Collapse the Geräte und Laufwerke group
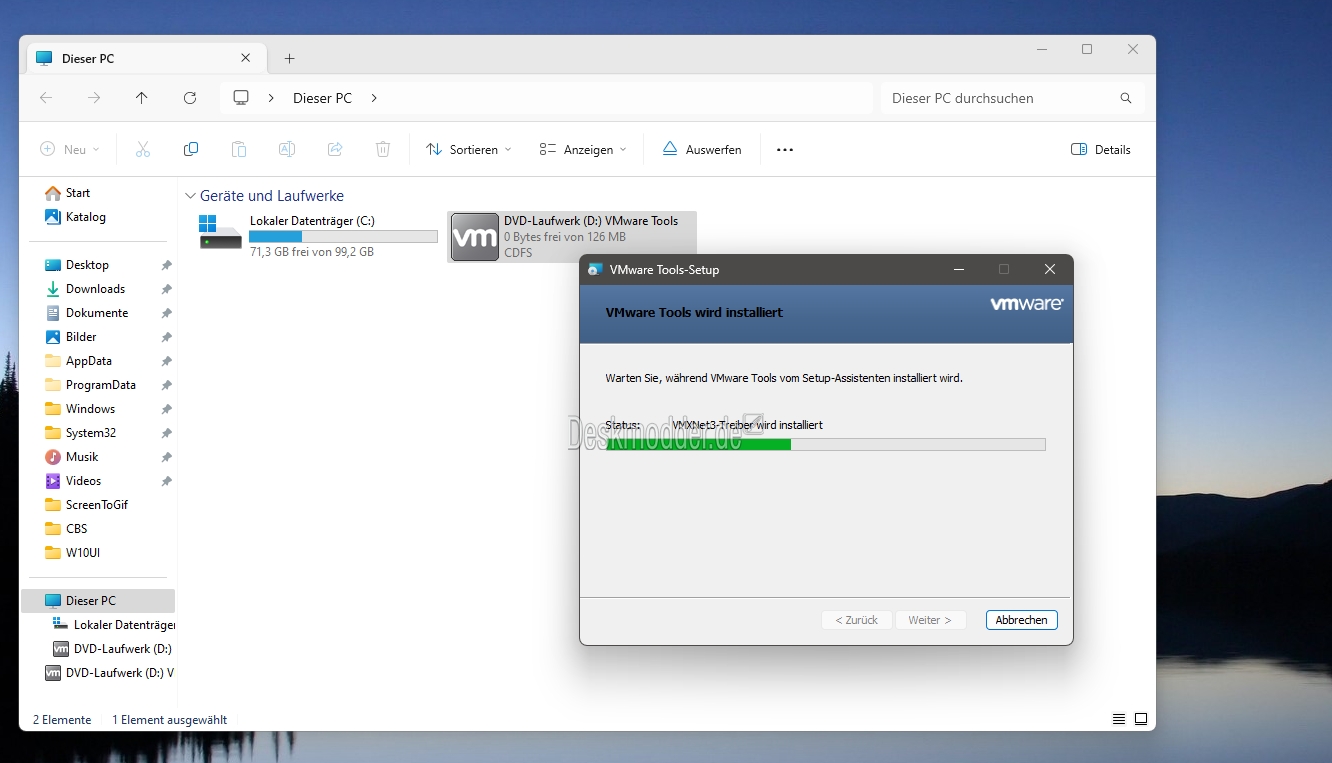The height and width of the screenshot is (763, 1332). [190, 196]
